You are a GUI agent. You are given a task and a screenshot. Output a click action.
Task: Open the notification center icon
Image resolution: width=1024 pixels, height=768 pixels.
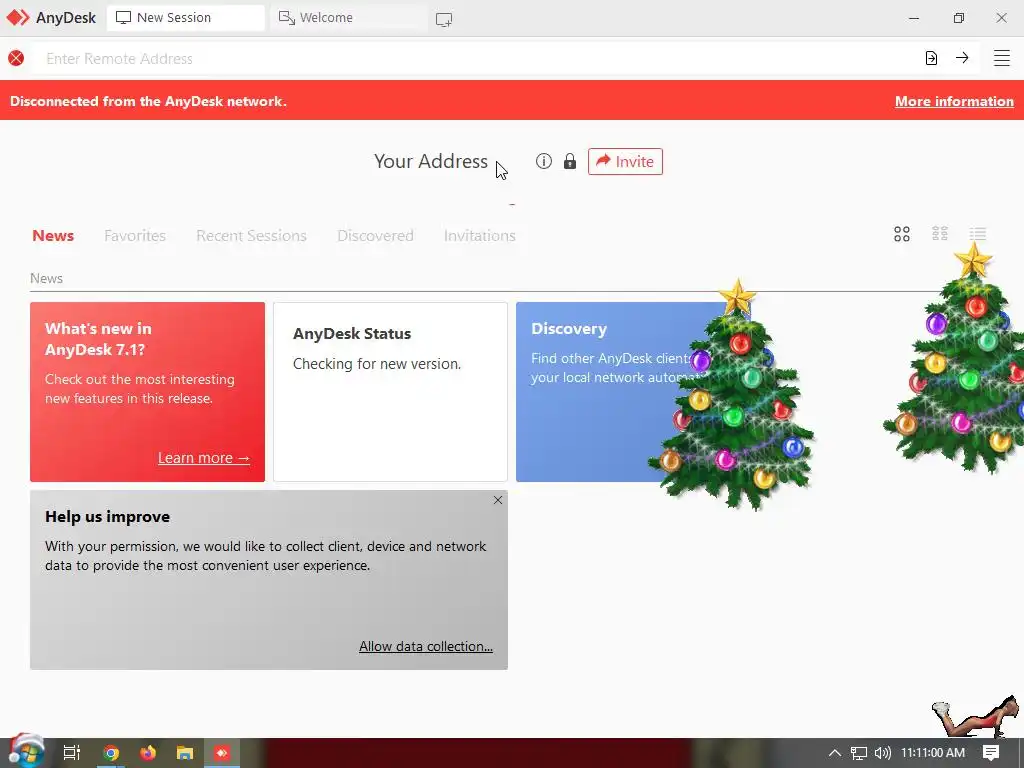pyautogui.click(x=991, y=753)
